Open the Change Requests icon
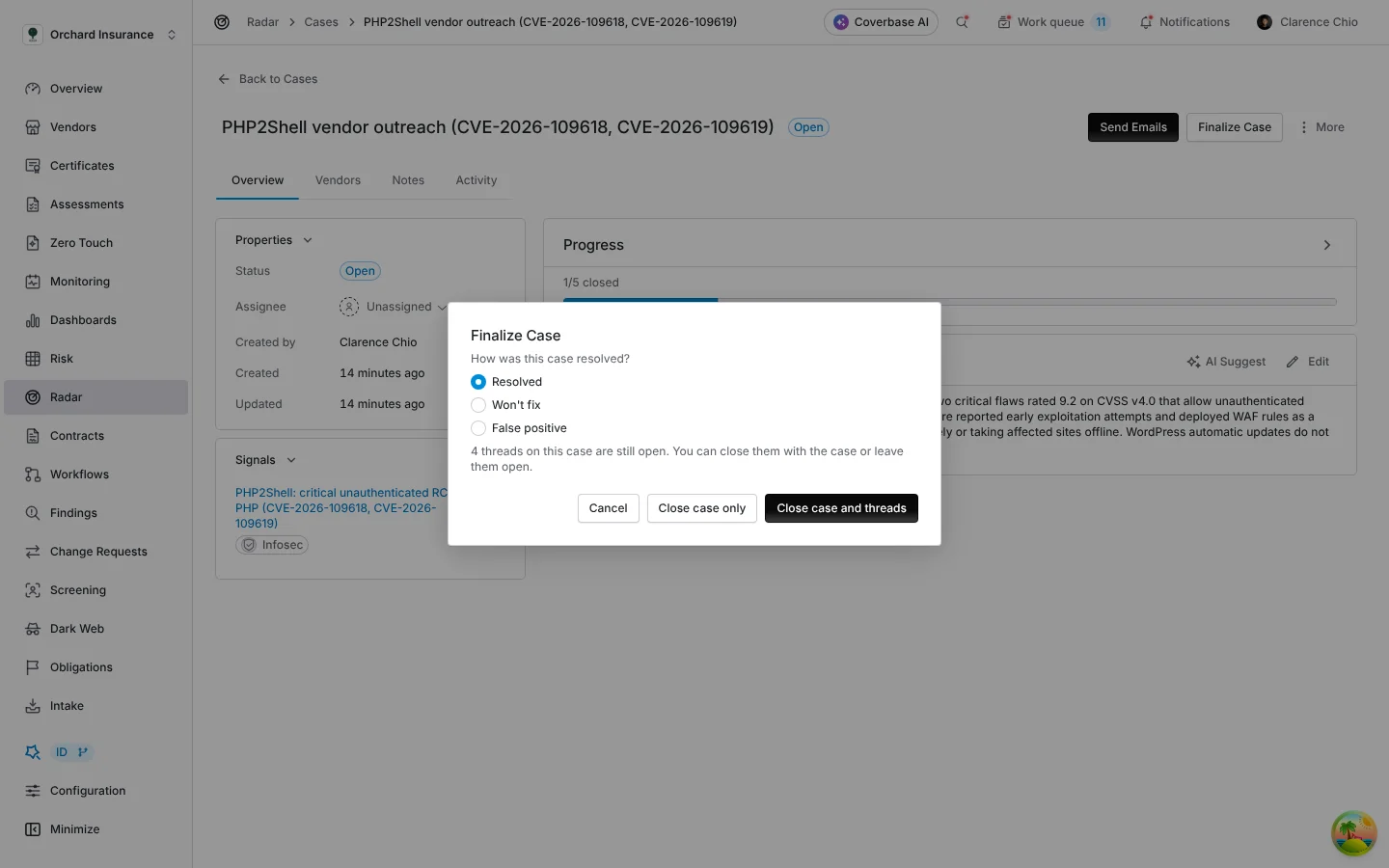1389x868 pixels. [x=33, y=552]
